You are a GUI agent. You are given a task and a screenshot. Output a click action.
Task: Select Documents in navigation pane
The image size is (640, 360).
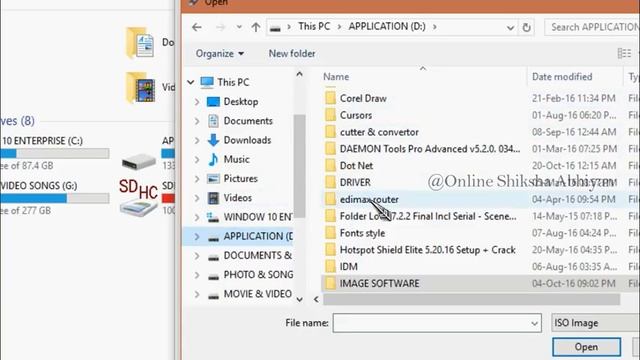(248, 121)
